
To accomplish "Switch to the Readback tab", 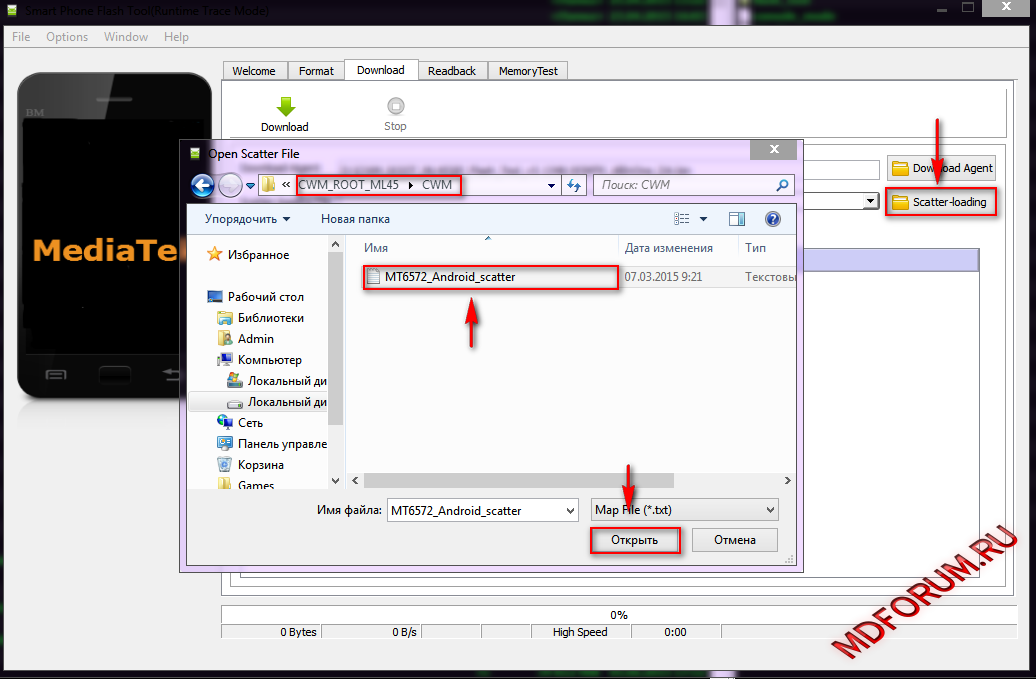I will tap(452, 71).
